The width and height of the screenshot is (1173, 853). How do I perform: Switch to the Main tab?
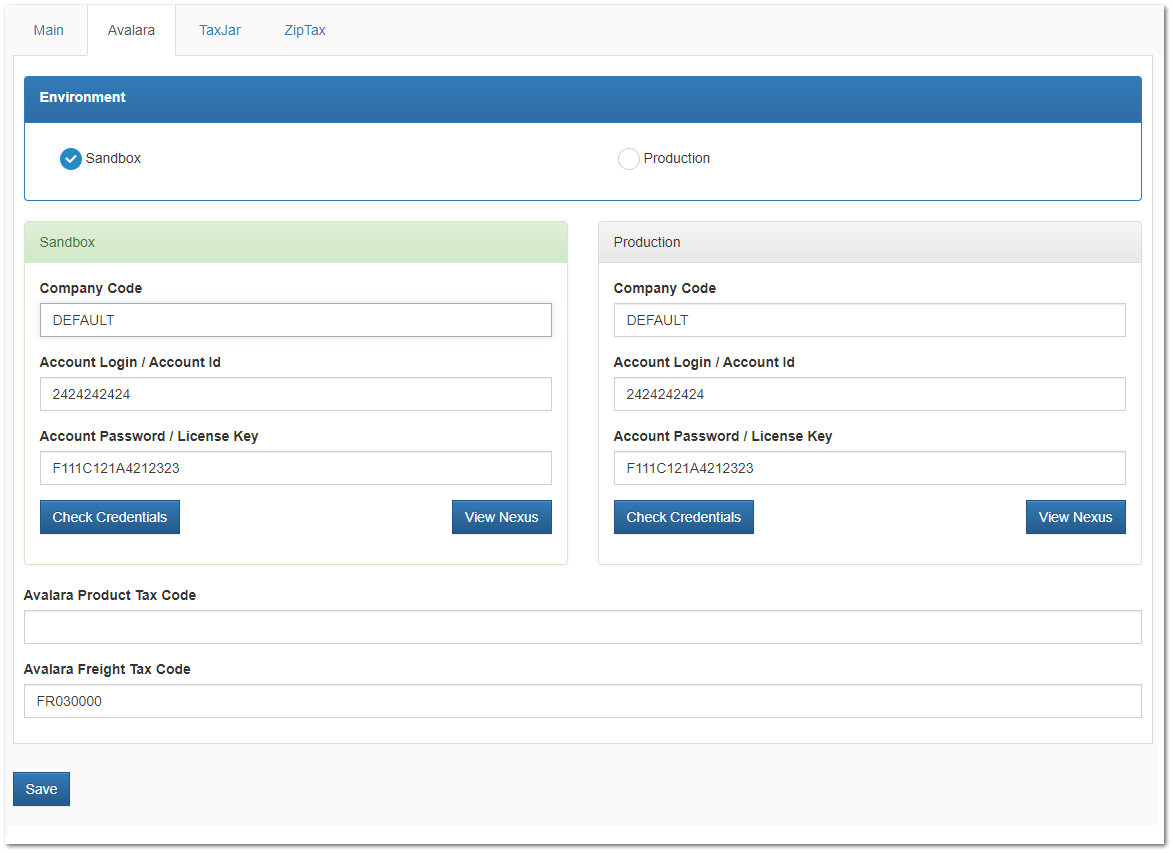pyautogui.click(x=49, y=31)
